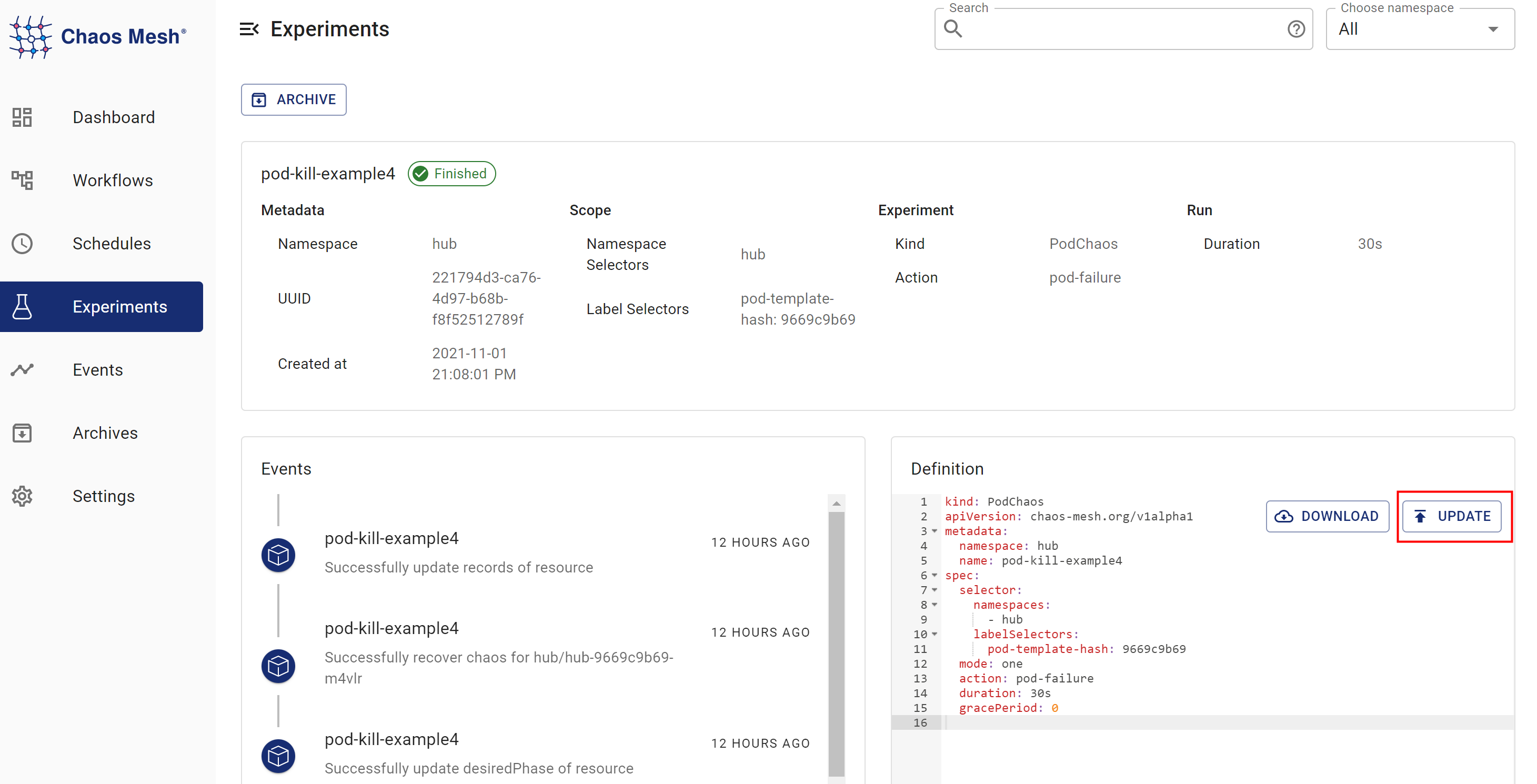Collapse the metadata block fold arrow
This screenshot has height=784, width=1537.
click(935, 531)
